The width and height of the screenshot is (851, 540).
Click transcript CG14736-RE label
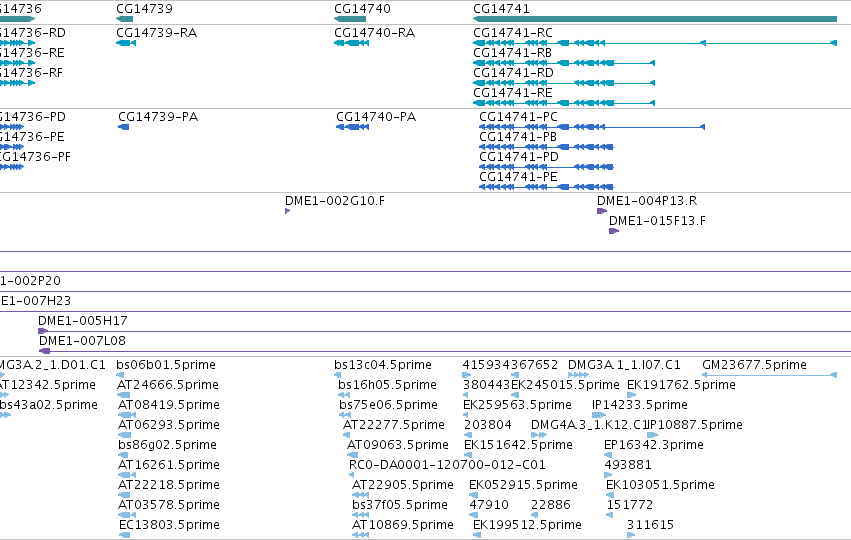32,53
